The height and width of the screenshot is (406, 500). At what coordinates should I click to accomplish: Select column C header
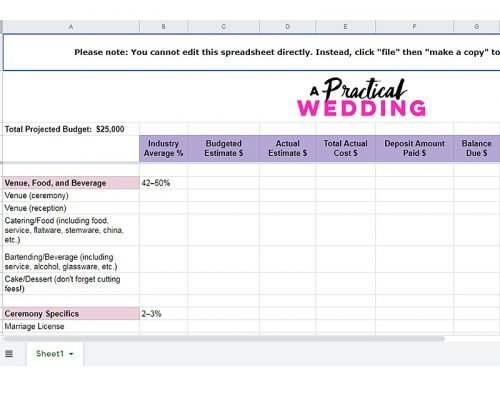(223, 27)
